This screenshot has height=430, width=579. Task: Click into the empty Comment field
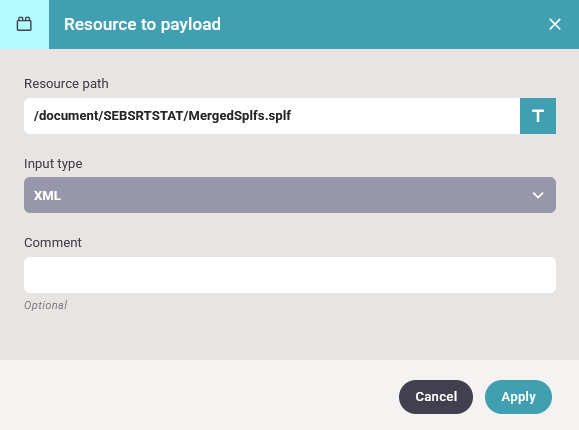point(290,275)
